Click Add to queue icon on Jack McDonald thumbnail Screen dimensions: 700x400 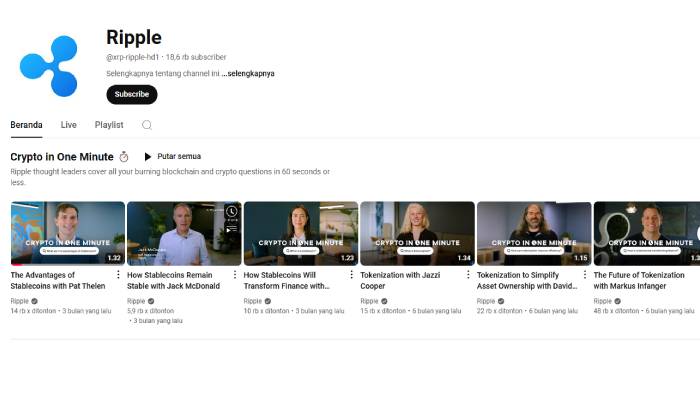[x=231, y=229]
